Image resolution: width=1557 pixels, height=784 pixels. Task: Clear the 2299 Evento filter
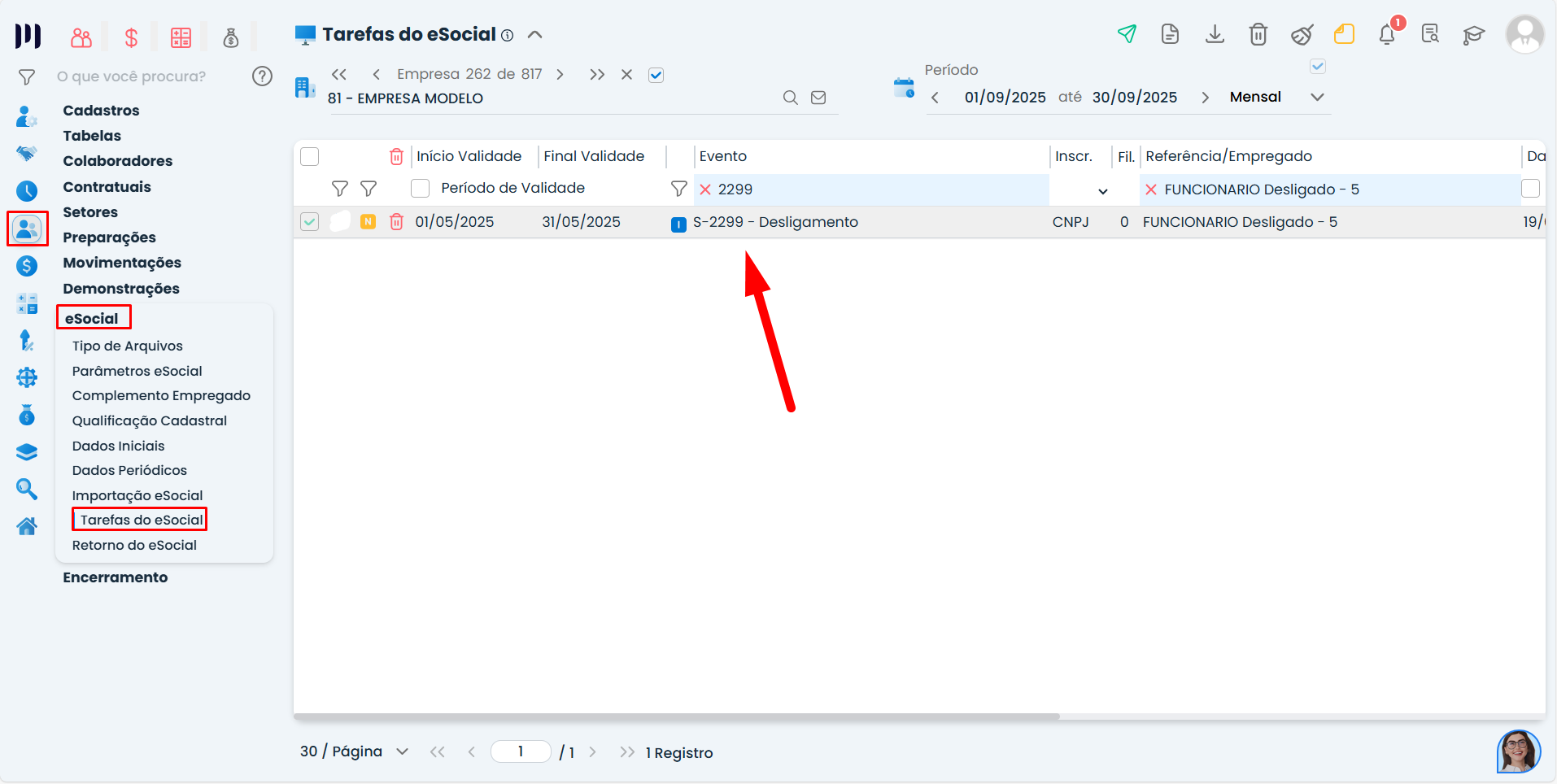(705, 189)
